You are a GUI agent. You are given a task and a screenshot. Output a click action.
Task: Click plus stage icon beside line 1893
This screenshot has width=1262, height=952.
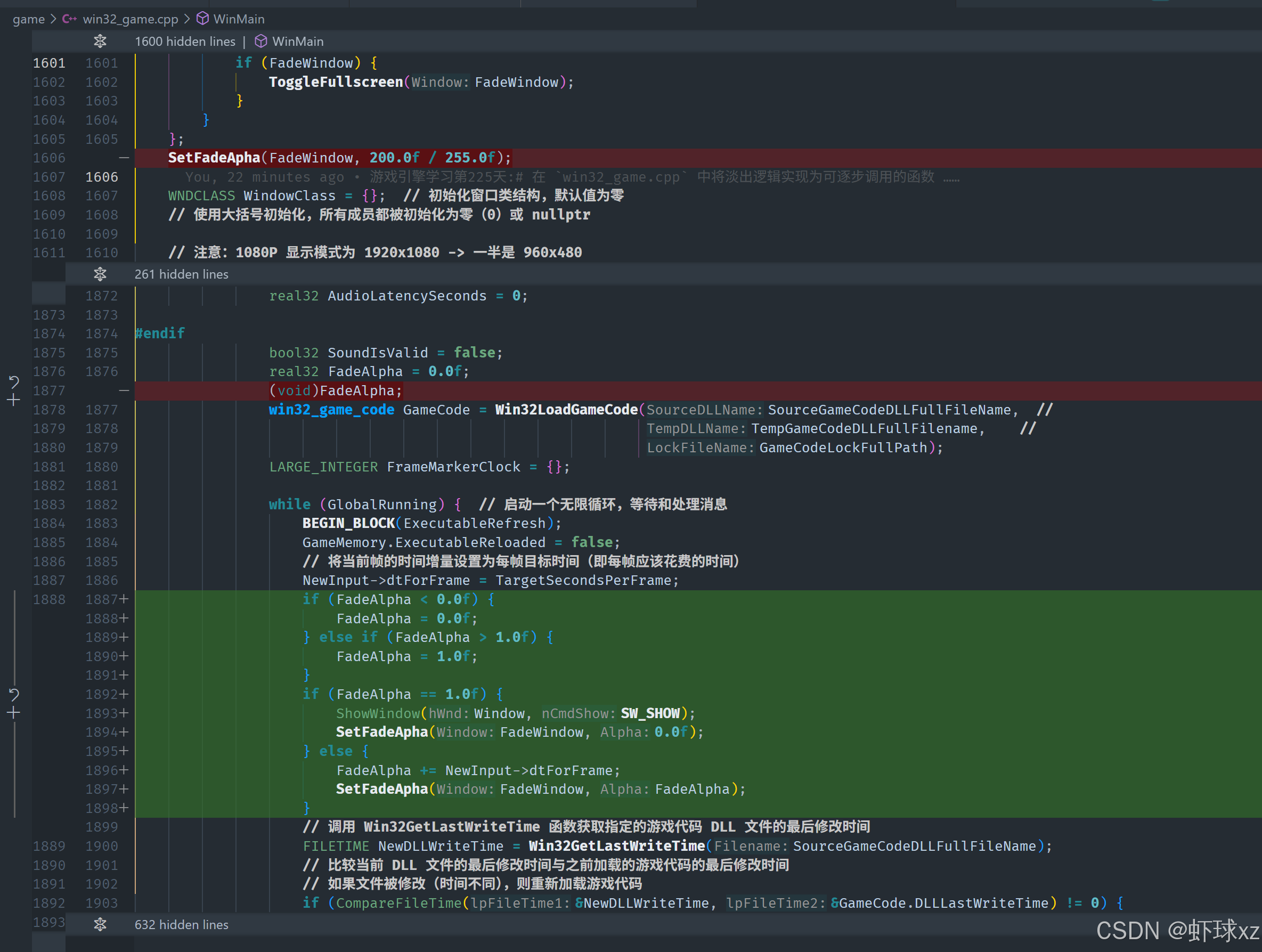click(14, 713)
